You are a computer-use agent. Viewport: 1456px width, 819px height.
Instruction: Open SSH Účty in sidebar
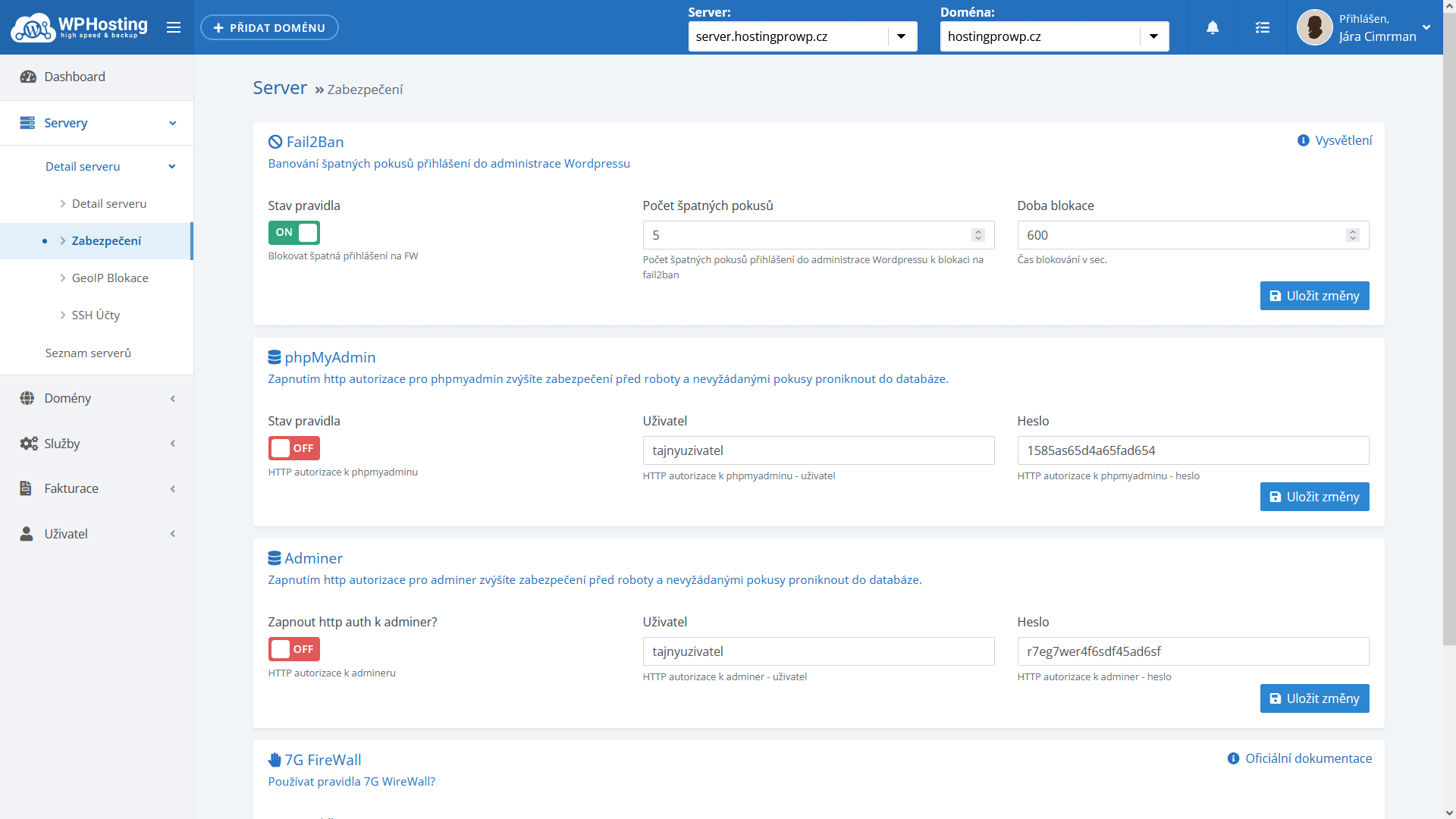tap(96, 315)
